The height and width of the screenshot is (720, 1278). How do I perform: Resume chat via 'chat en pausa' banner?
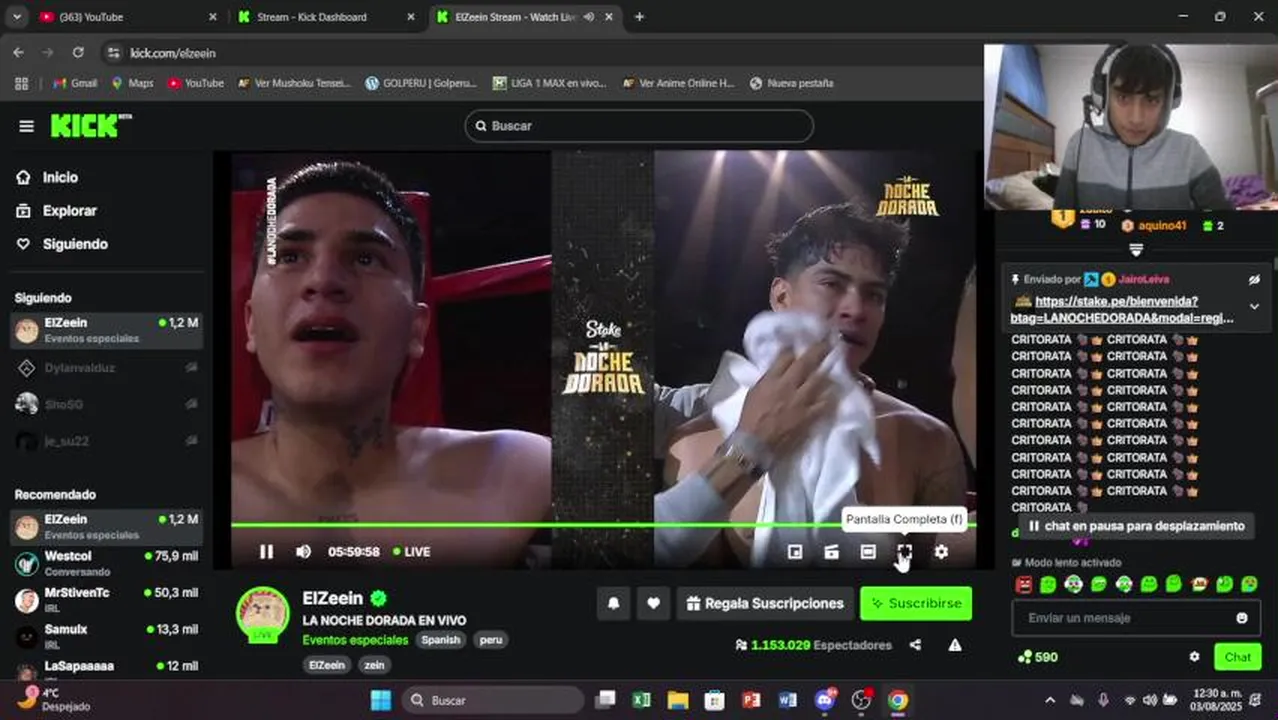coord(1135,526)
